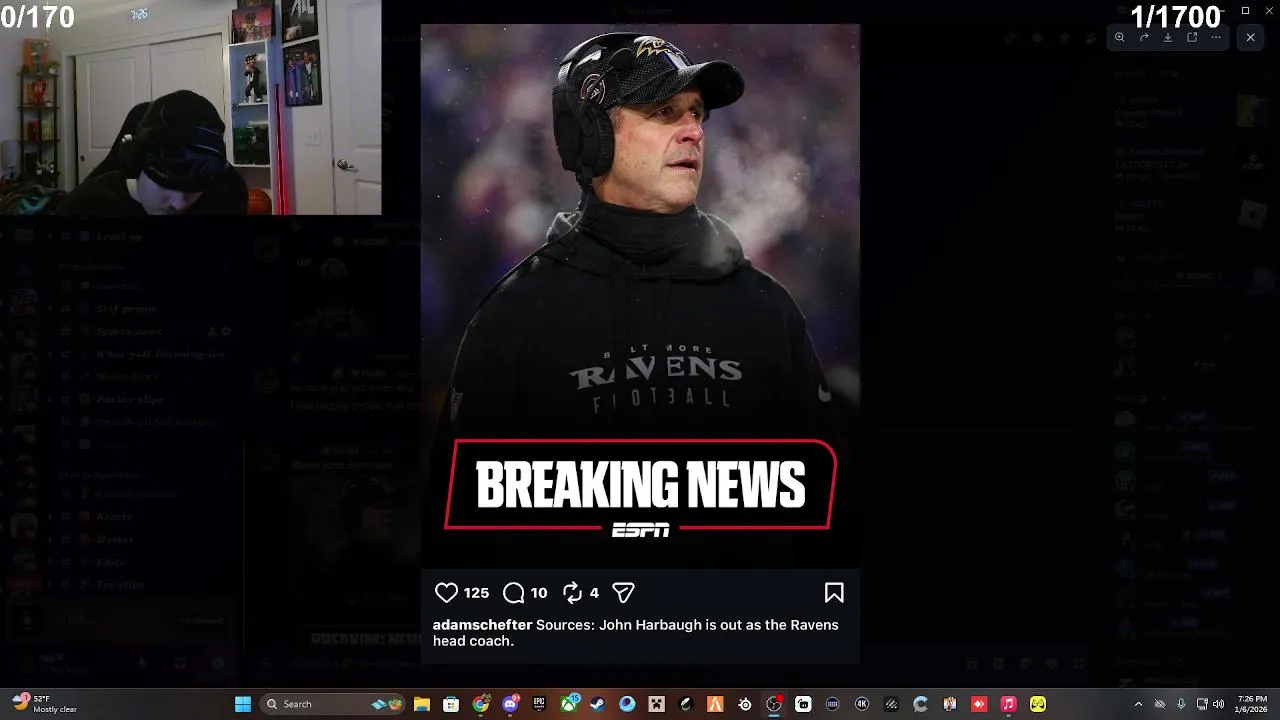This screenshot has width=1280, height=720.
Task: Open the image in browser icon
Action: point(1192,37)
